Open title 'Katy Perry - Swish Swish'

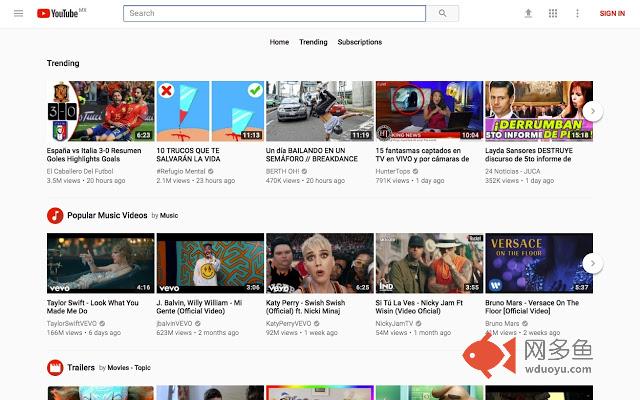click(305, 307)
